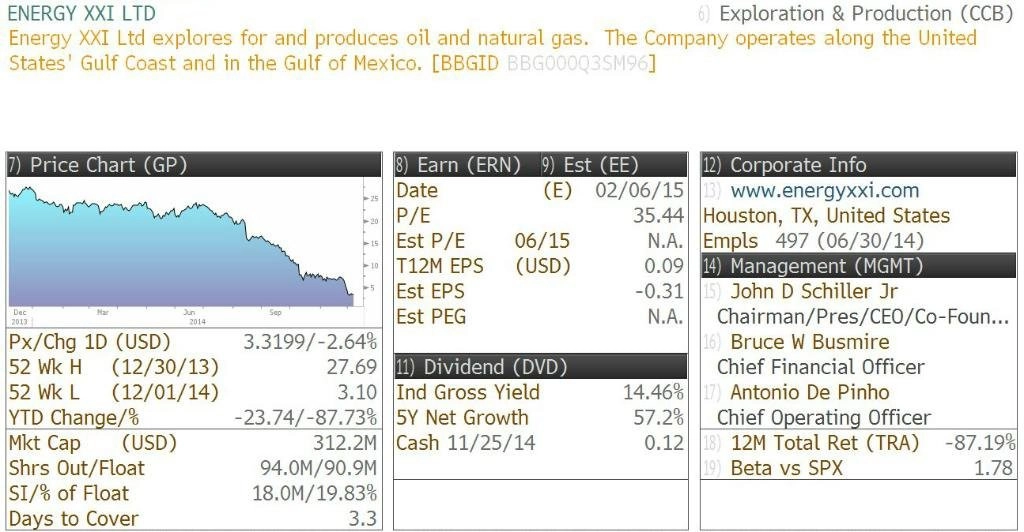Click the Days to Cover row

click(x=193, y=519)
